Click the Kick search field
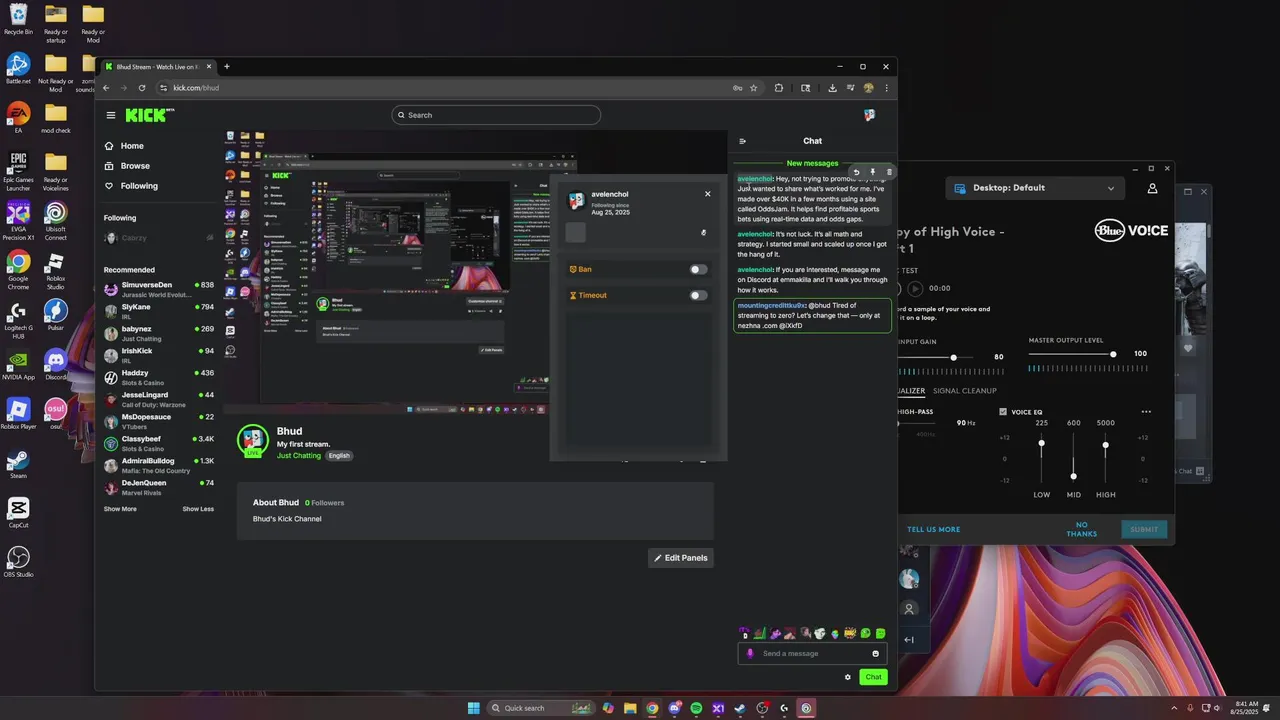1280x720 pixels. pos(496,115)
